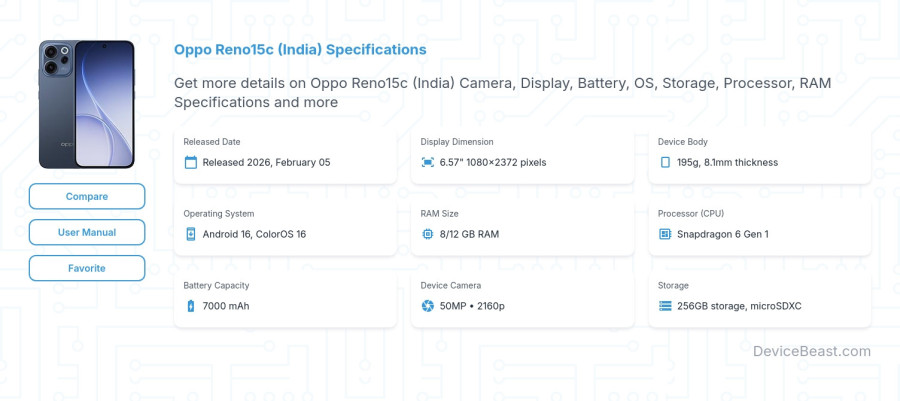Screen dimensions: 900x401
Task: Click the OS icon beside Android 16
Action: pos(191,234)
